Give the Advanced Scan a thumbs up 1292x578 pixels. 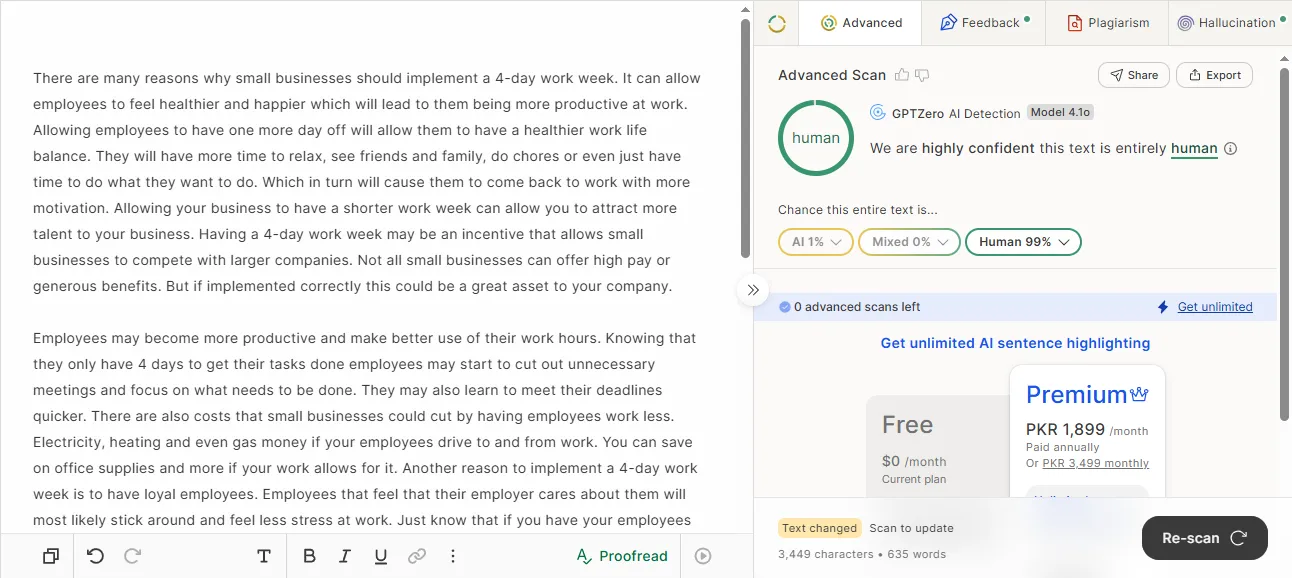902,75
